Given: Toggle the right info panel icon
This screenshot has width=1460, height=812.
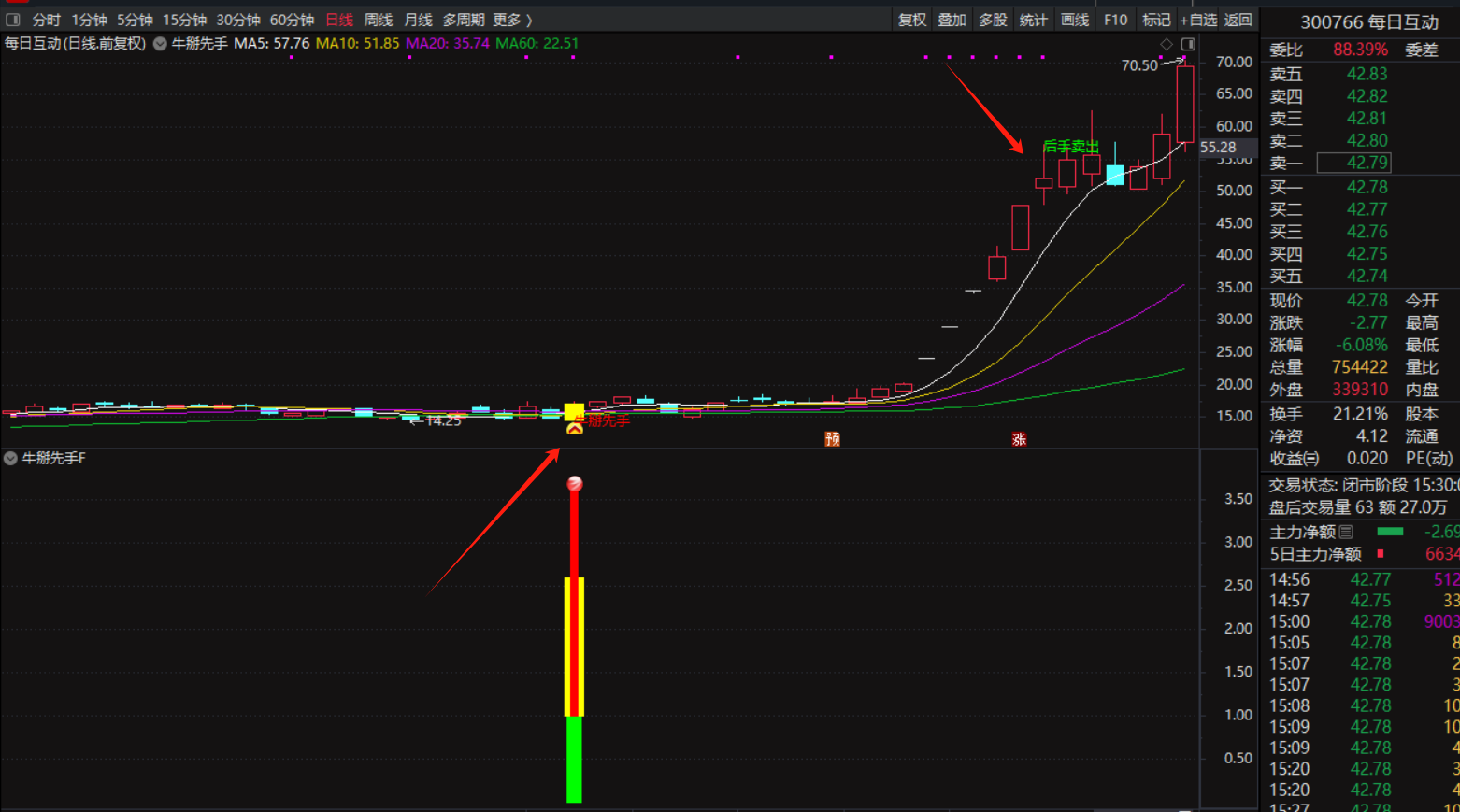Looking at the screenshot, I should pyautogui.click(x=1188, y=44).
